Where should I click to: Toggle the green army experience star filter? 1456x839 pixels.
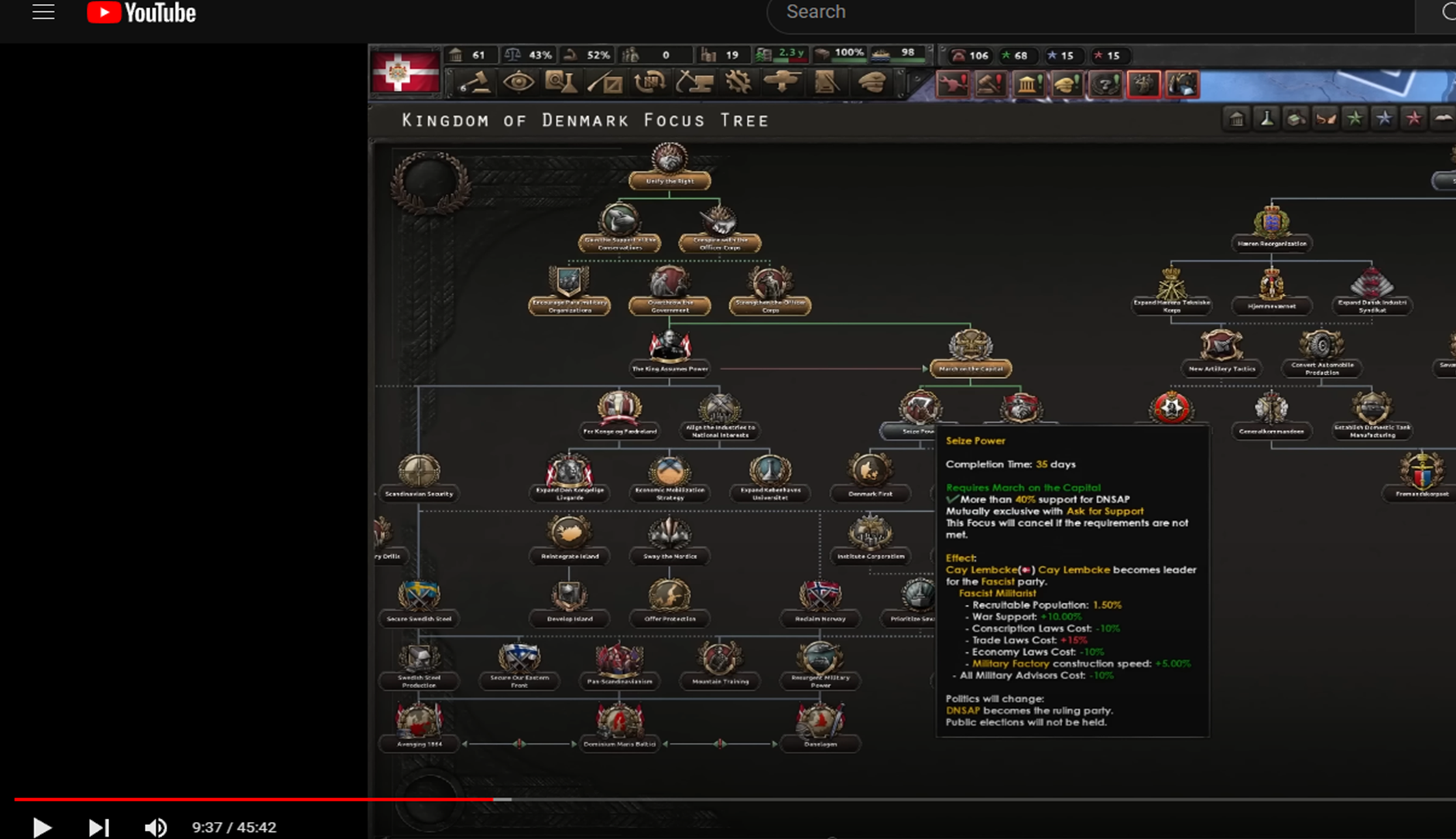click(x=1355, y=118)
